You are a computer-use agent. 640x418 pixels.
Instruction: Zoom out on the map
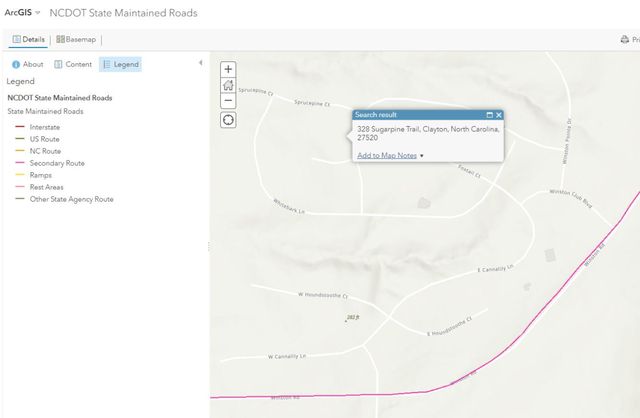click(x=228, y=100)
